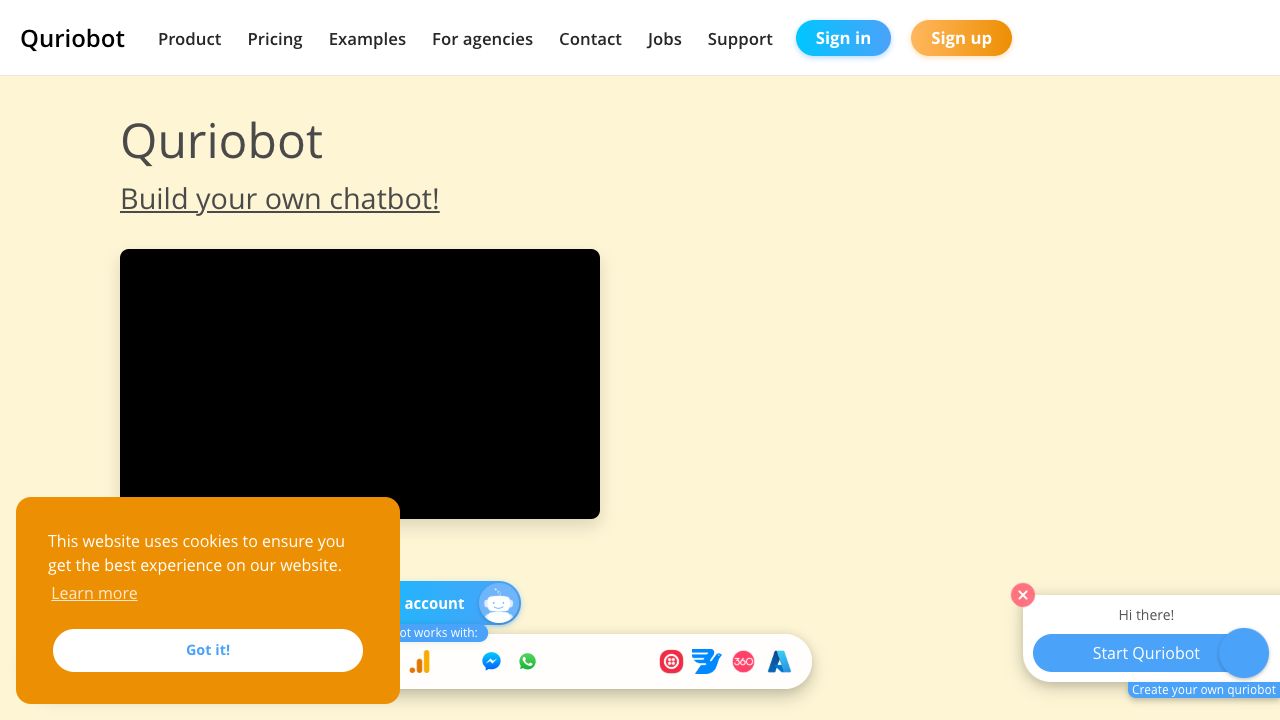Click the Google Analytics bar chart icon
Viewport: 1280px width, 720px height.
click(420, 662)
